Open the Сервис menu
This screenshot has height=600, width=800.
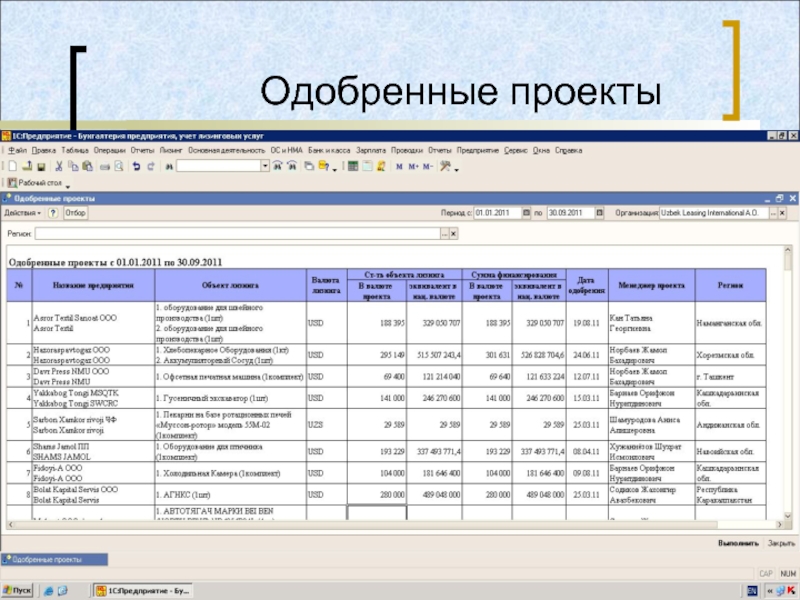pyautogui.click(x=515, y=151)
